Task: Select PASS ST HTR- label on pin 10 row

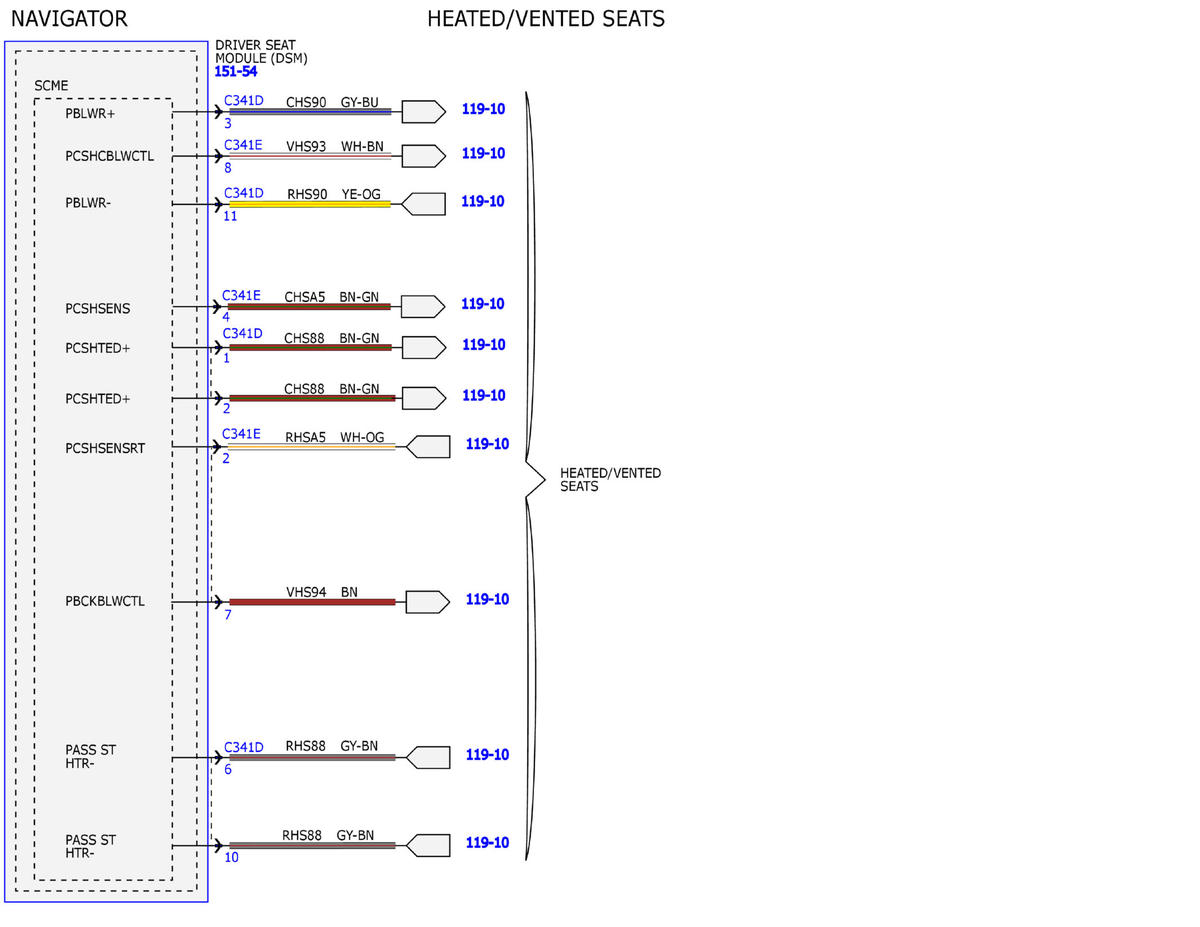Action: pyautogui.click(x=90, y=846)
